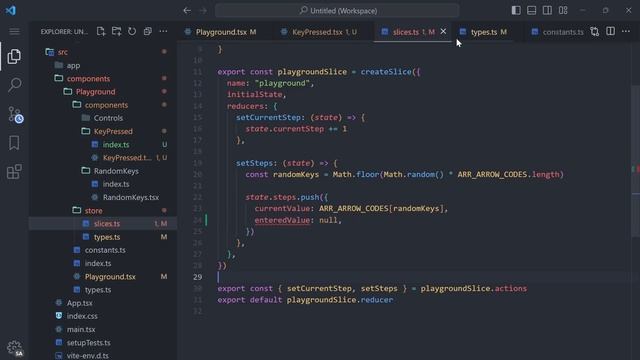Open the Extensions view
Viewport: 640px width, 360px height.
[x=14, y=171]
